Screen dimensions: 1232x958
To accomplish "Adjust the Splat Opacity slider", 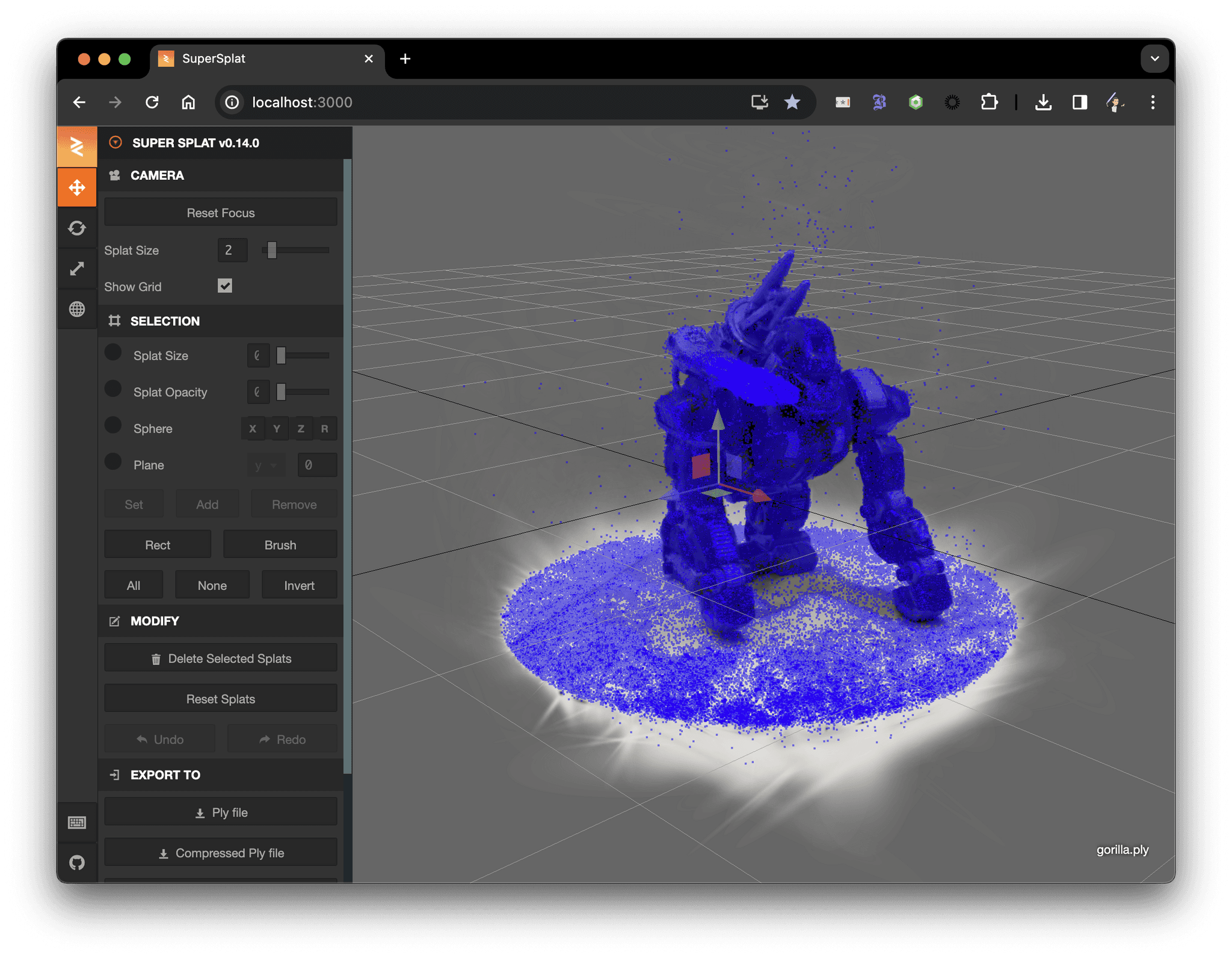I will click(303, 392).
